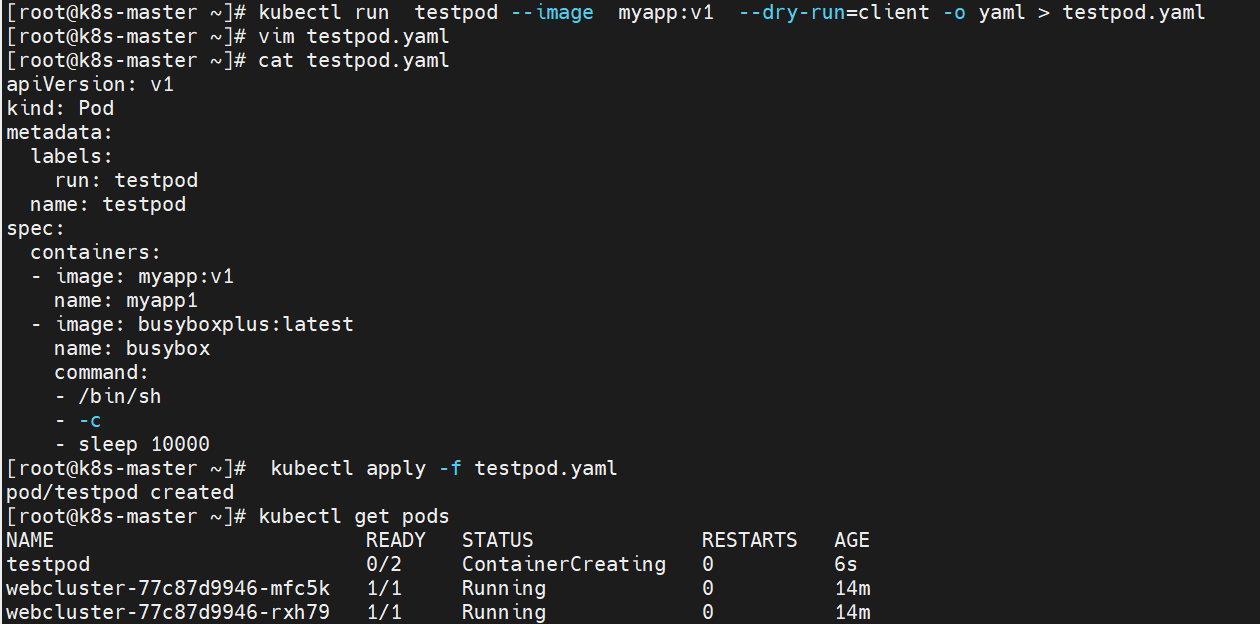Click the '/bin/sh' command entry
The width and height of the screenshot is (1260, 624).
[119, 397]
